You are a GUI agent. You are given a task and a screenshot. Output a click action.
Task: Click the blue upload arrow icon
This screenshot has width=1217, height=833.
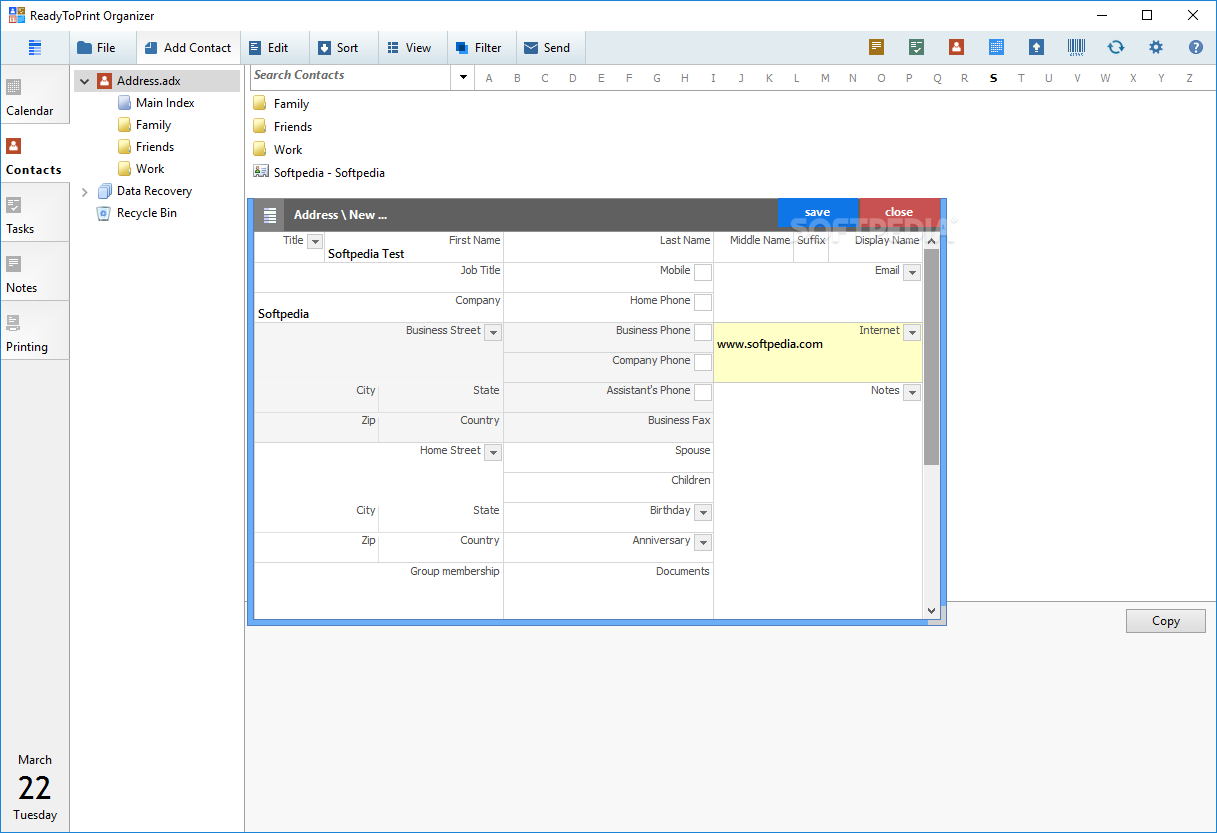1036,47
